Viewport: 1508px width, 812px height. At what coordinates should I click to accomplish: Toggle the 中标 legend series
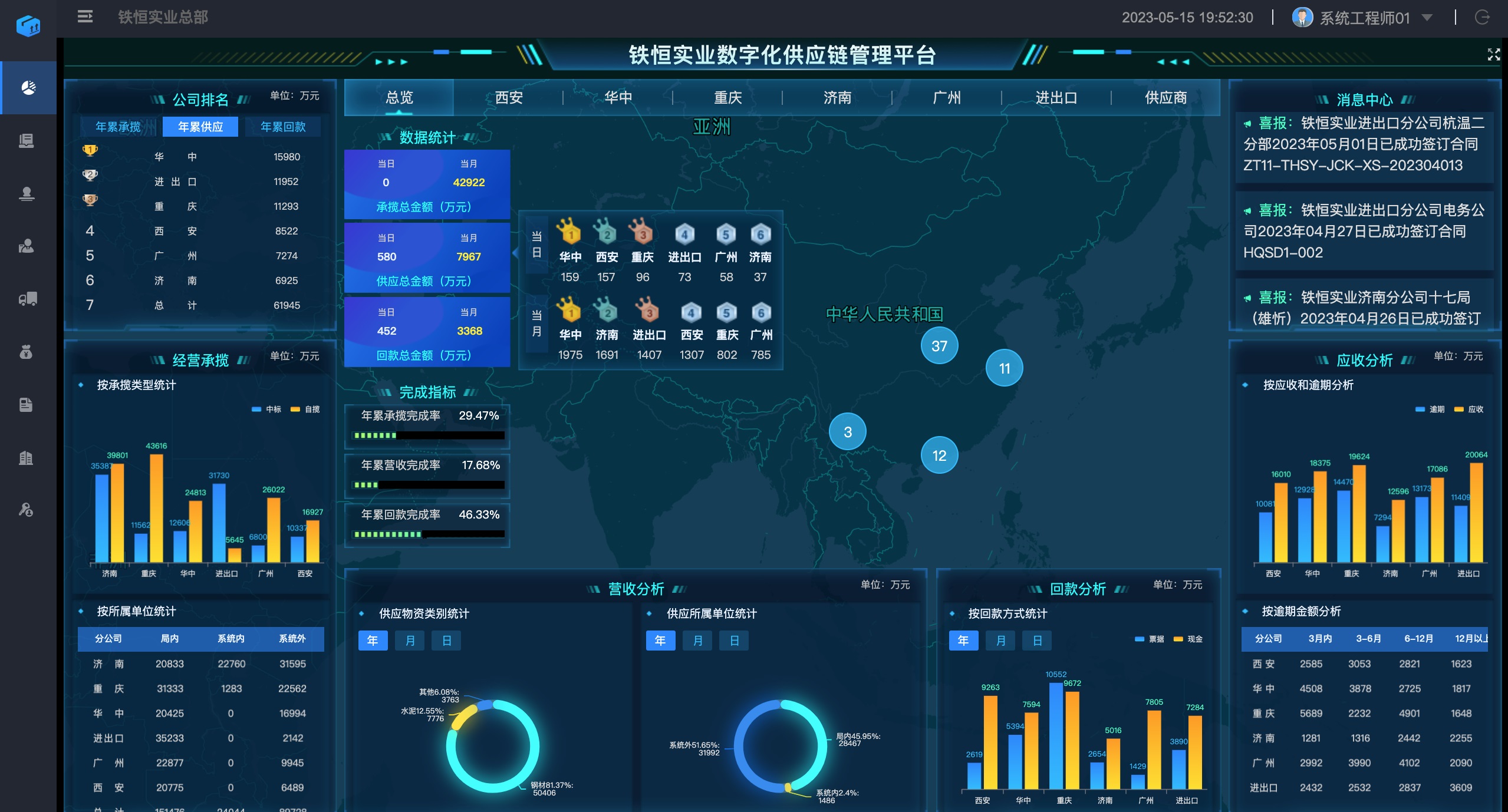pyautogui.click(x=266, y=409)
